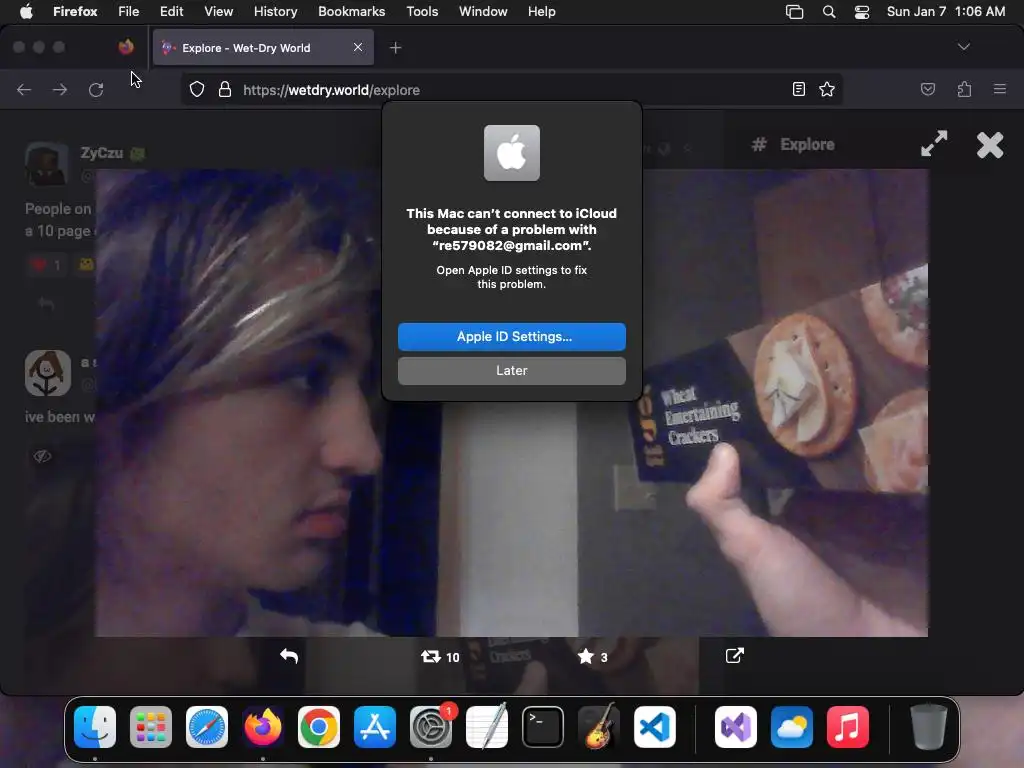Screen dimensions: 1024x768
Task: Boost the post showing 10 boosts
Action: click(x=440, y=656)
